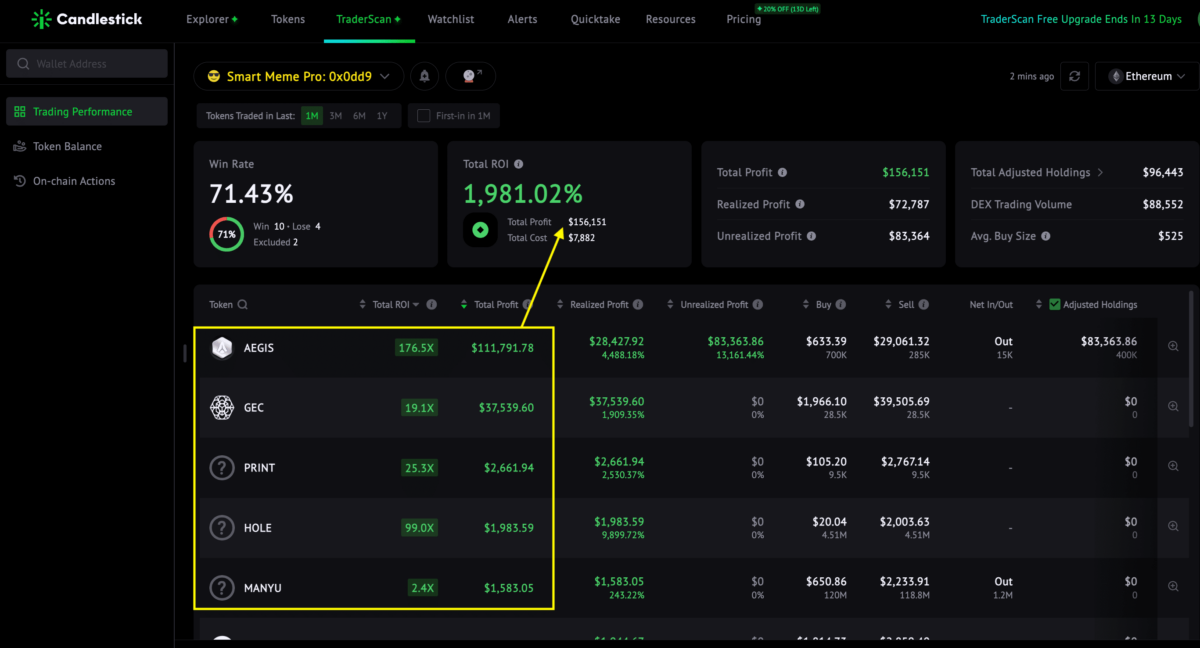
Task: Select the 1Y time range
Action: (382, 116)
